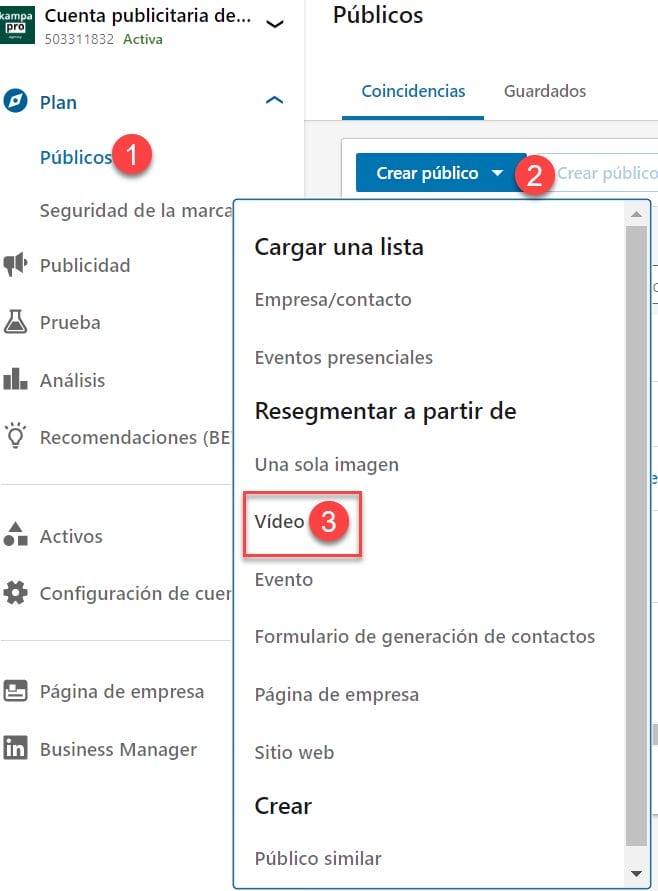Select Empresa/contacto list option

pos(333,299)
